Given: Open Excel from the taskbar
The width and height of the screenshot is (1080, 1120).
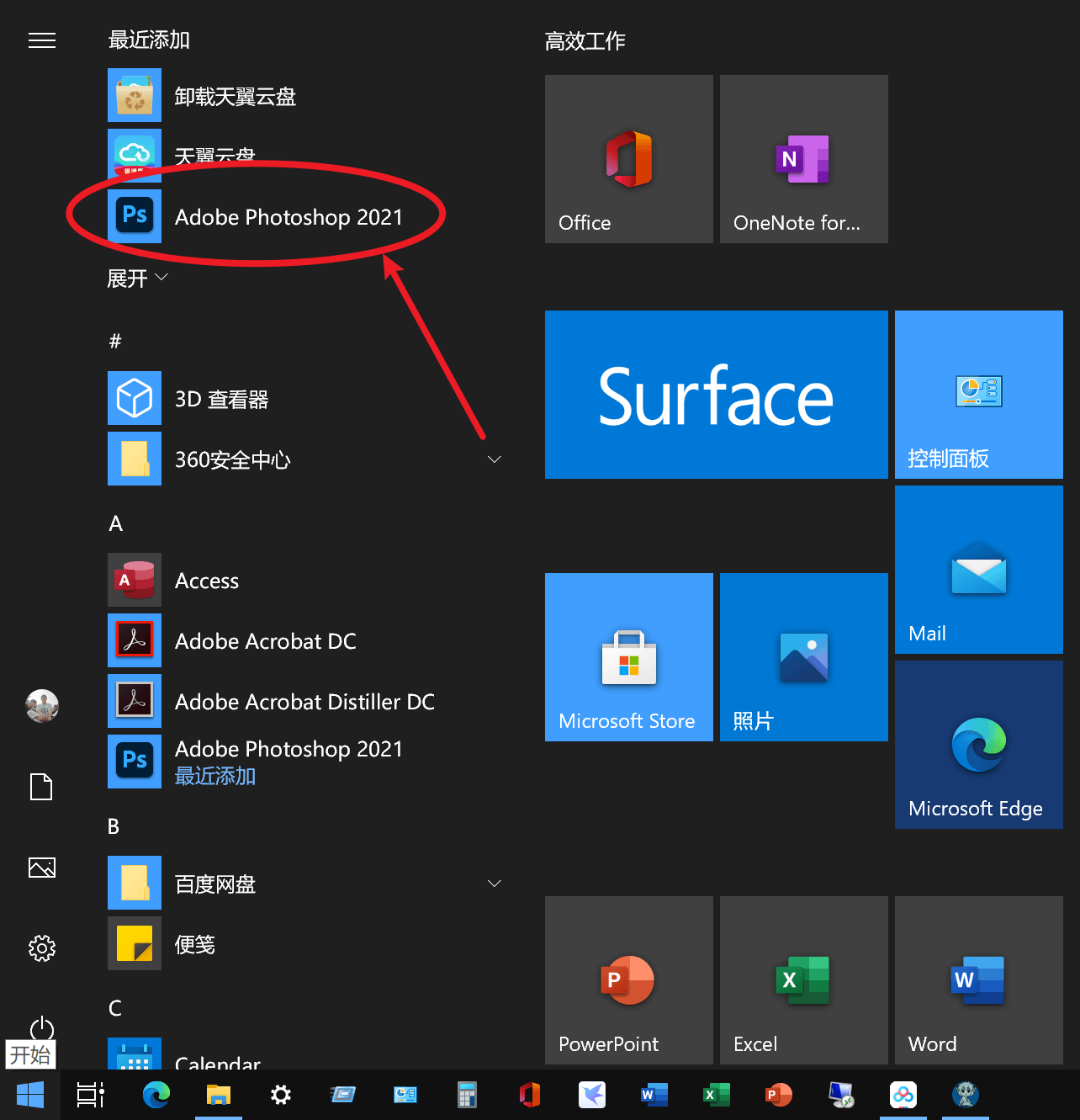Looking at the screenshot, I should point(717,1095).
